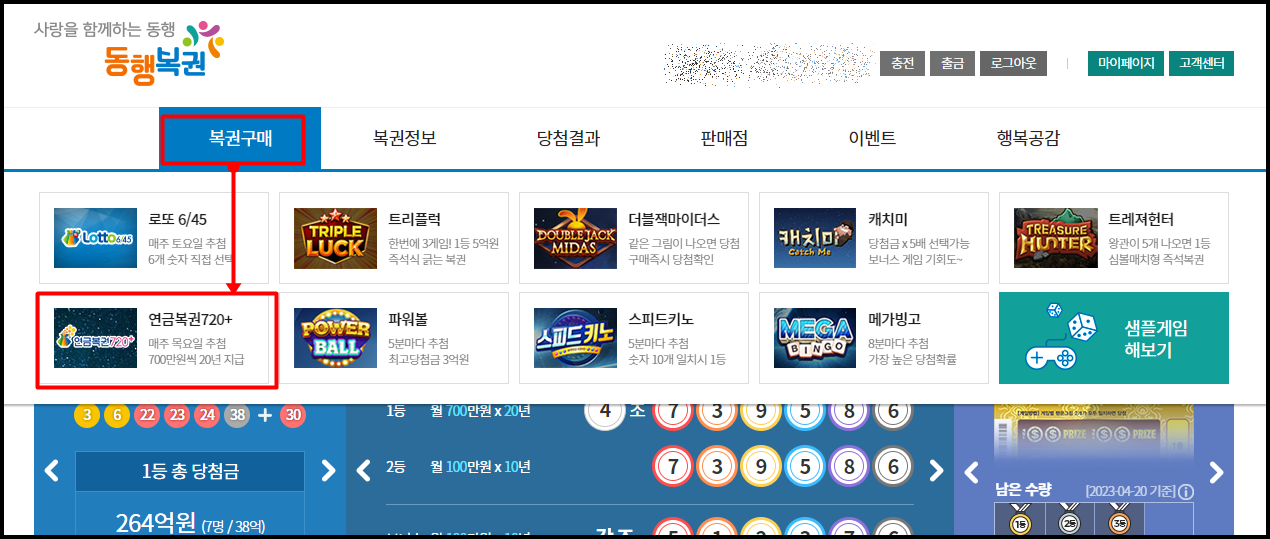Open the Treasure Hunter game icon
The image size is (1270, 539).
point(1055,237)
